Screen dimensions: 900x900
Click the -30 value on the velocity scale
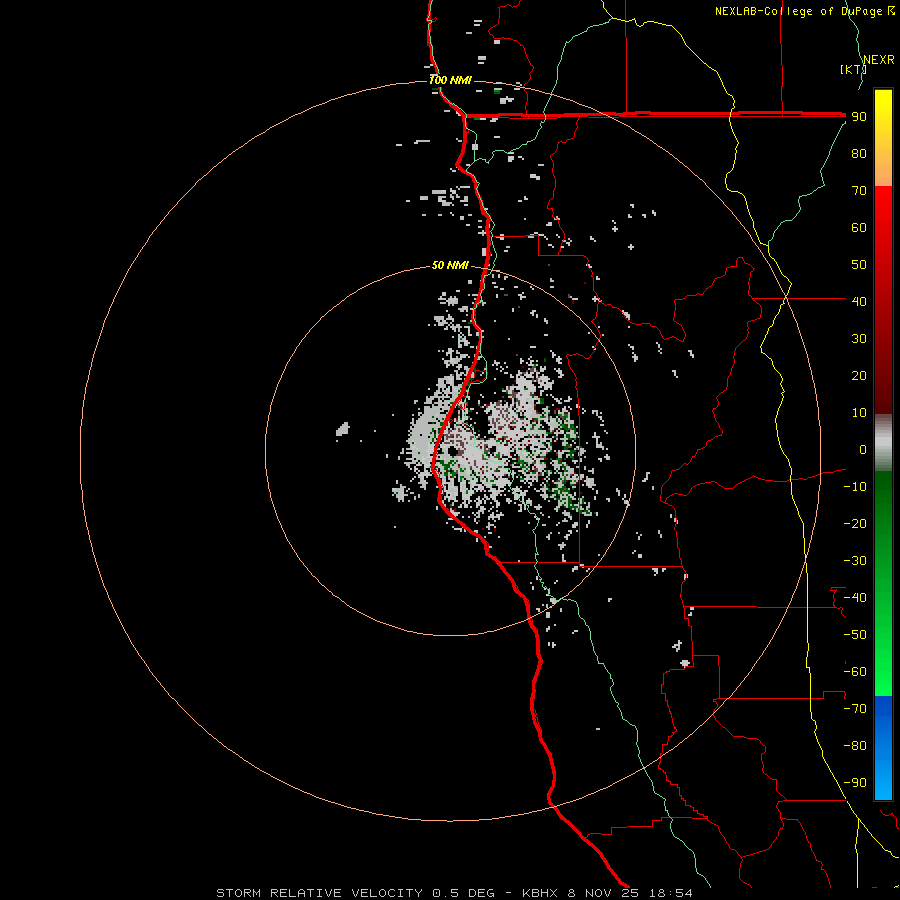pos(855,561)
